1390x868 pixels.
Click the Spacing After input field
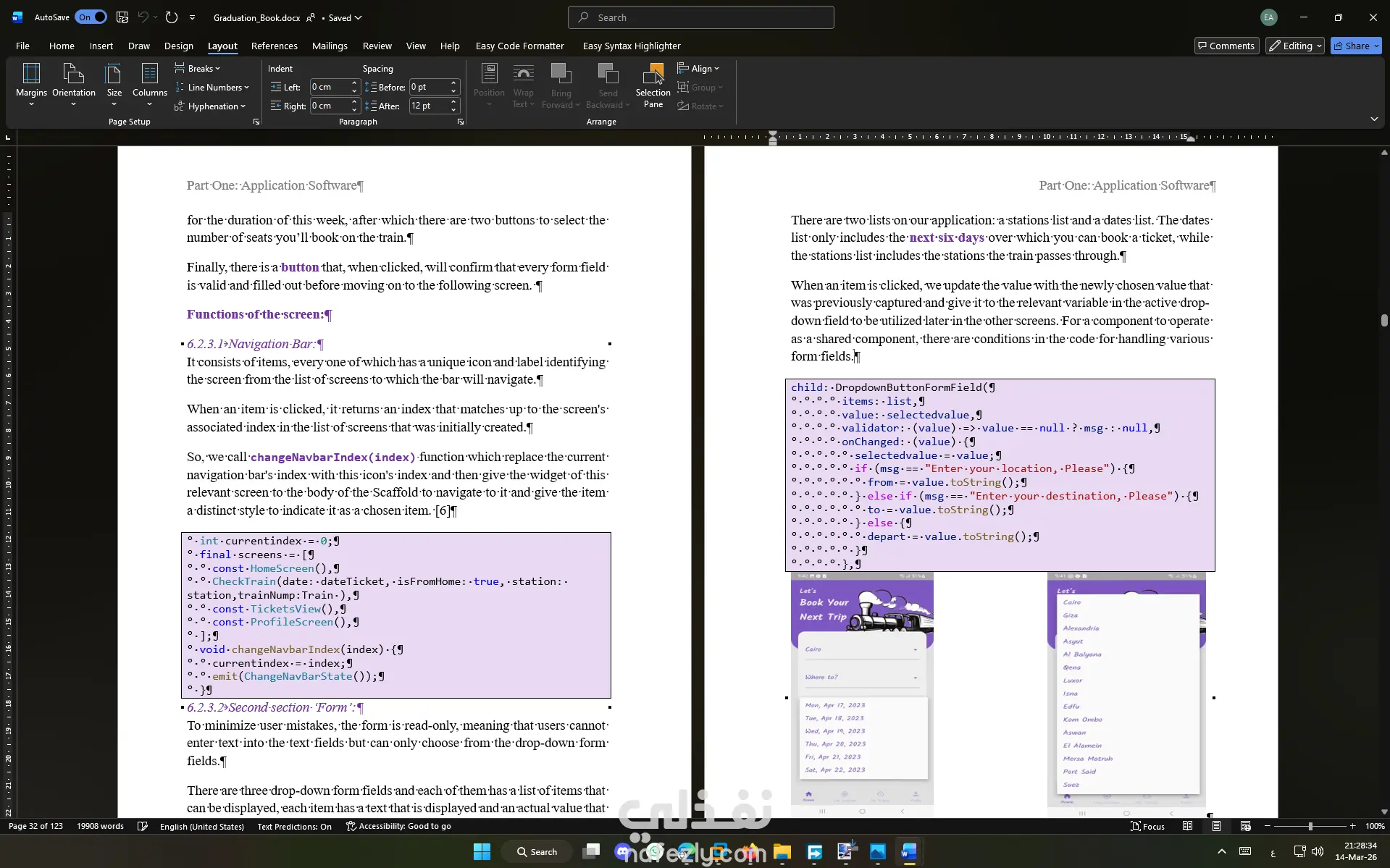(x=429, y=106)
